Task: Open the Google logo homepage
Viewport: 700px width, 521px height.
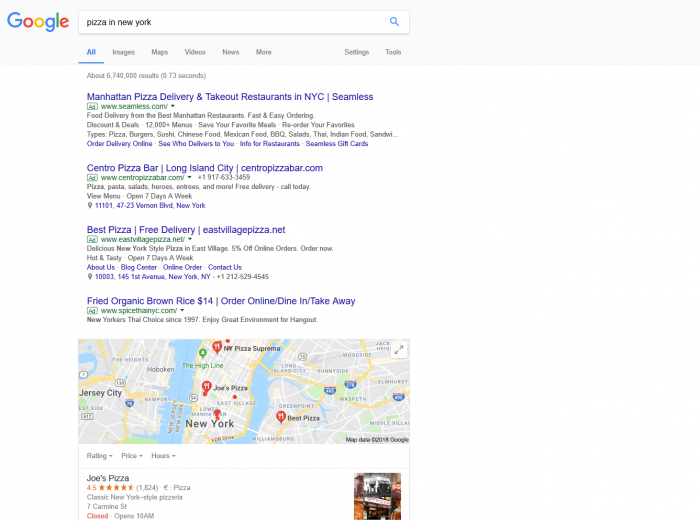Action: (38, 21)
